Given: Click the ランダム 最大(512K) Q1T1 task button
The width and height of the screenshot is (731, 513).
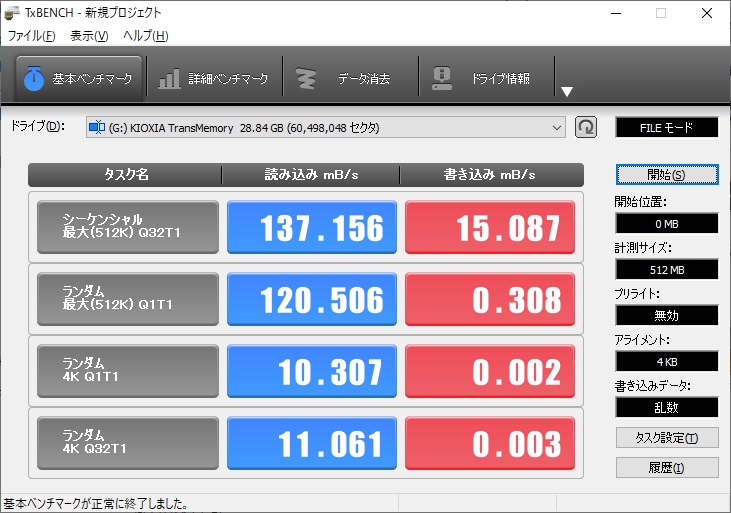Looking at the screenshot, I should [x=128, y=299].
